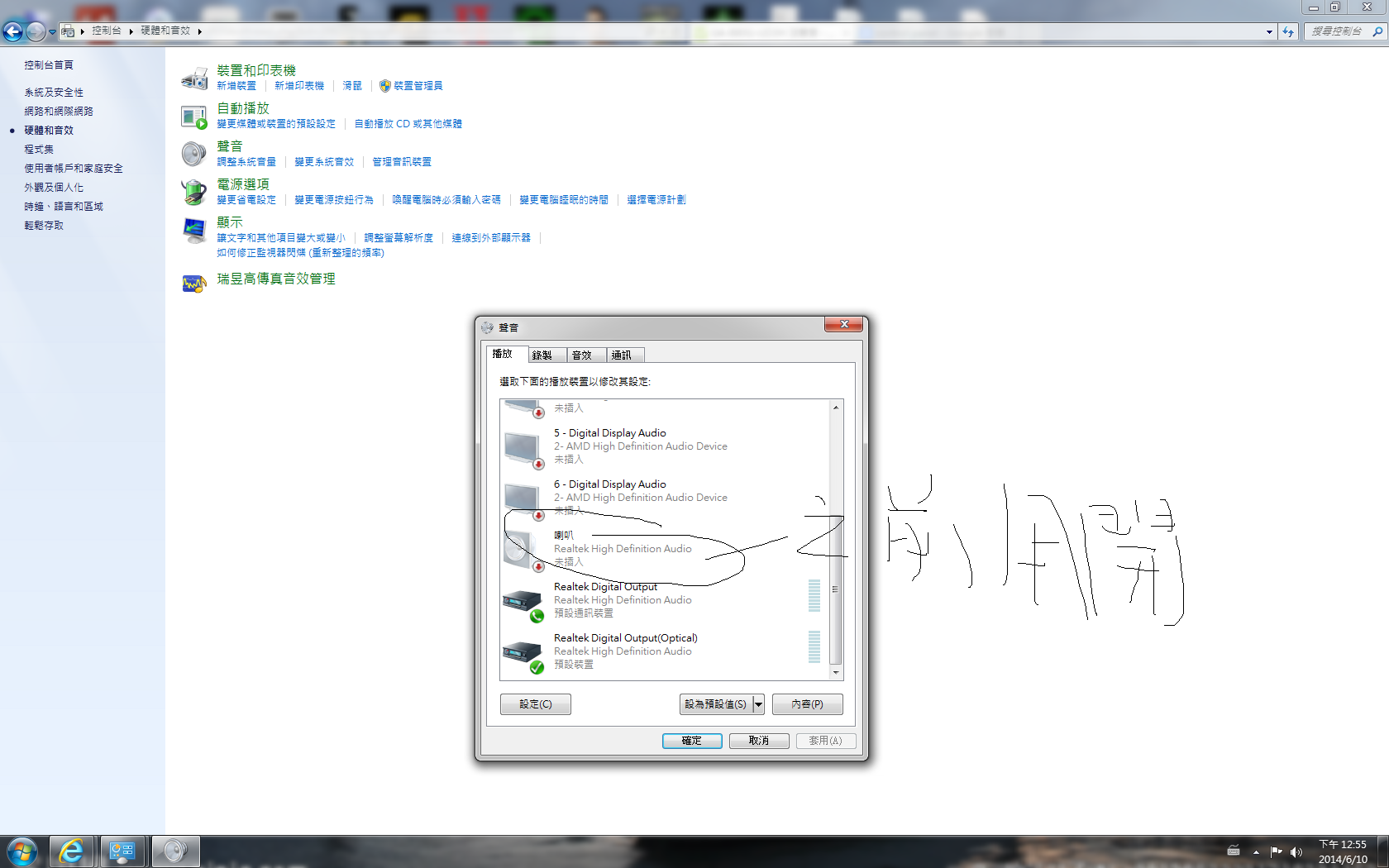Select the 5 - Digital Display Audio device icon

point(523,450)
